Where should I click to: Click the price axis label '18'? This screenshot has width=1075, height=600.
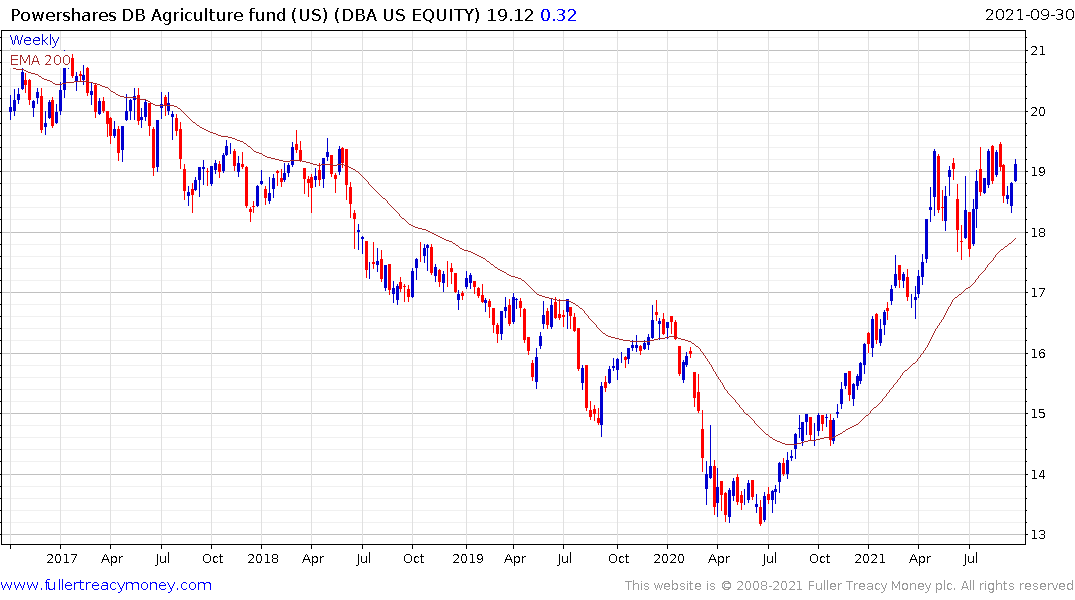point(1038,232)
